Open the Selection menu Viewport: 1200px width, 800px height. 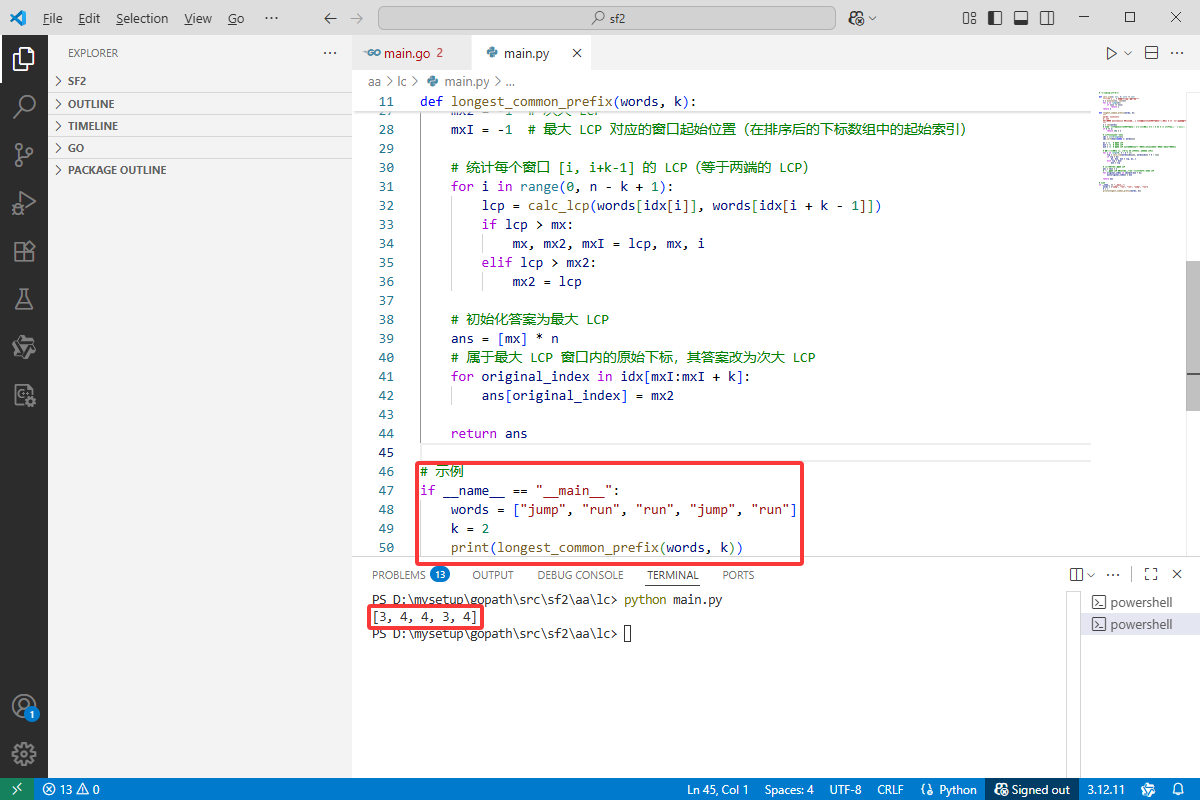(142, 18)
